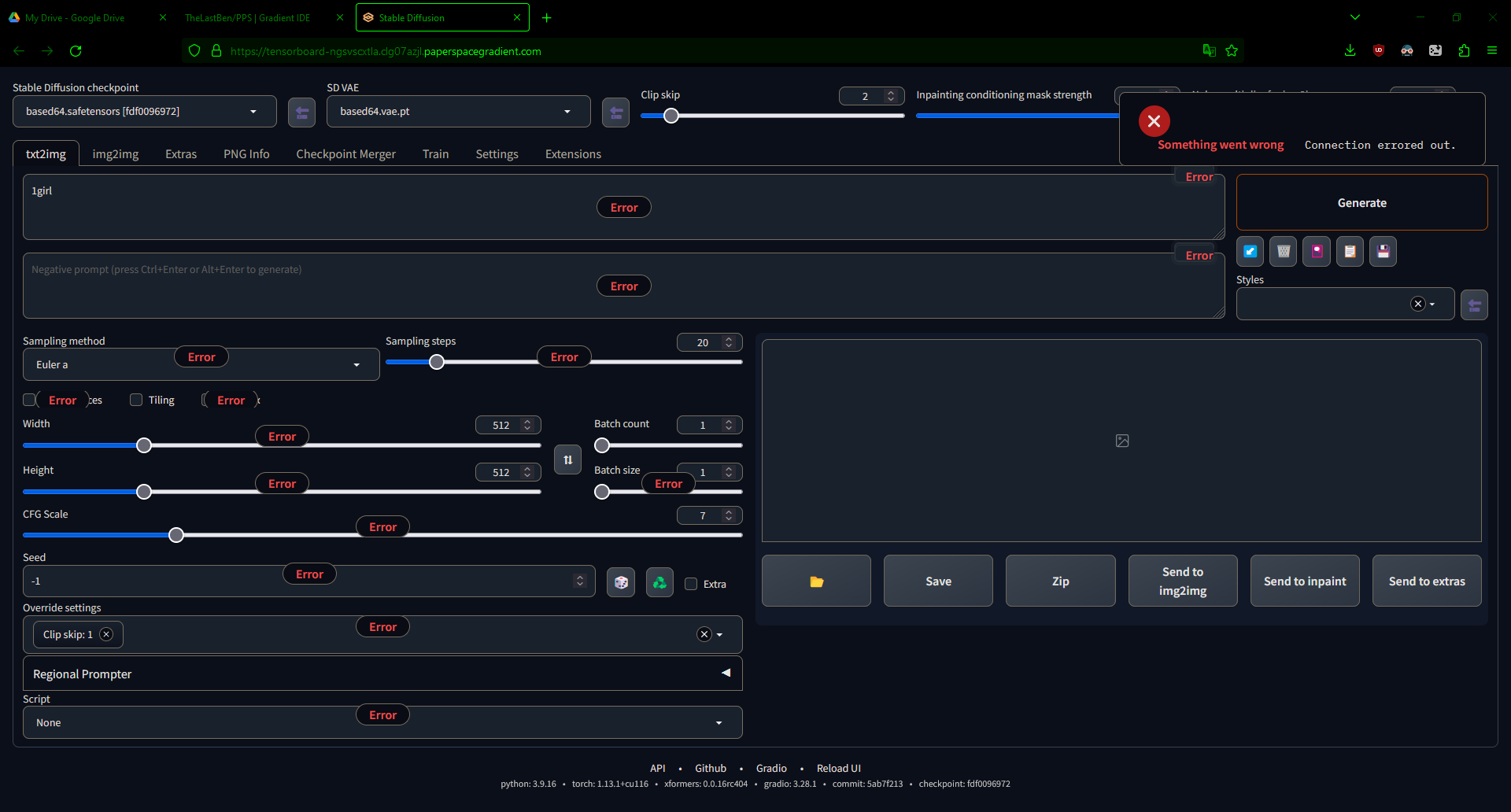1511x812 pixels.
Task: Click the Clip skip slider handle
Action: click(x=671, y=116)
